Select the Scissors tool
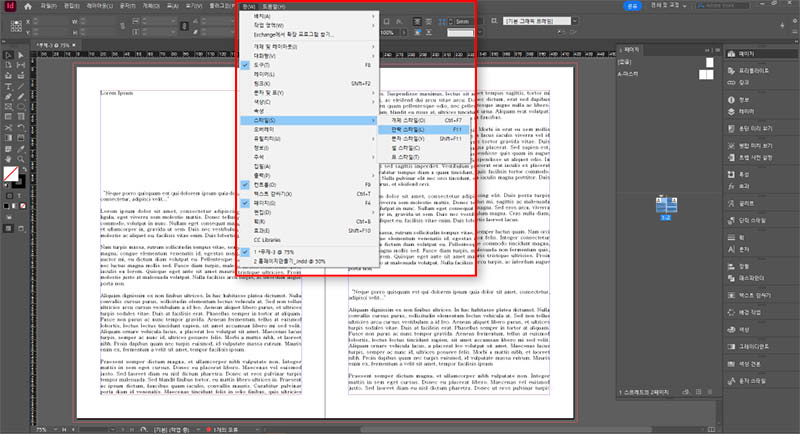The height and width of the screenshot is (434, 800). tap(9, 127)
